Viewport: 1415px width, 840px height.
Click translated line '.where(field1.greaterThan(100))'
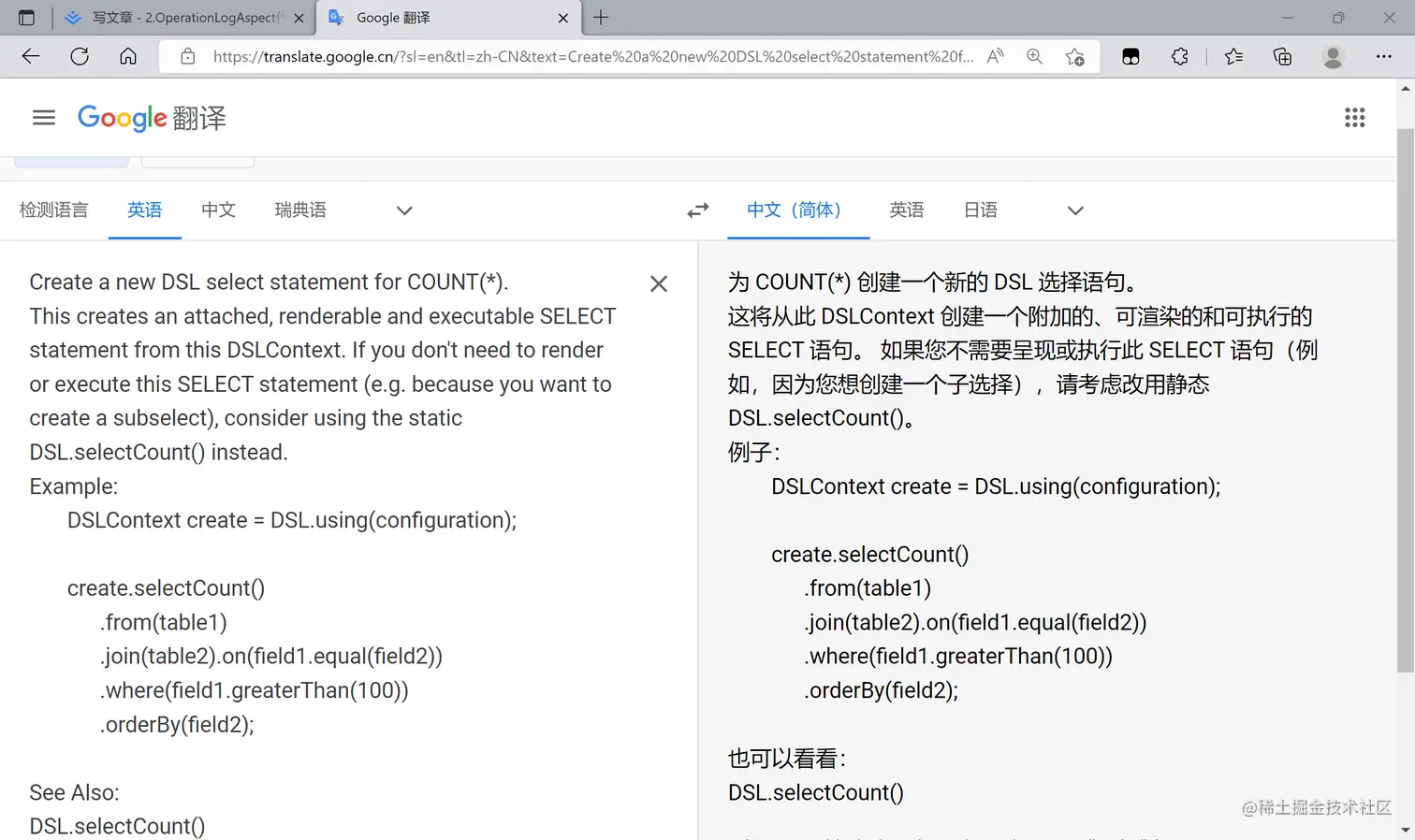click(x=958, y=657)
